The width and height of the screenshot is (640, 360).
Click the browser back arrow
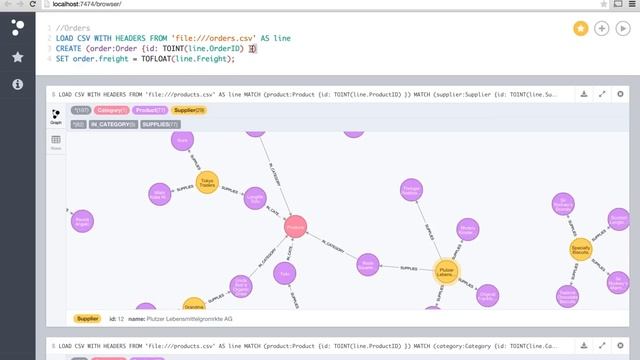click(x=8, y=4)
